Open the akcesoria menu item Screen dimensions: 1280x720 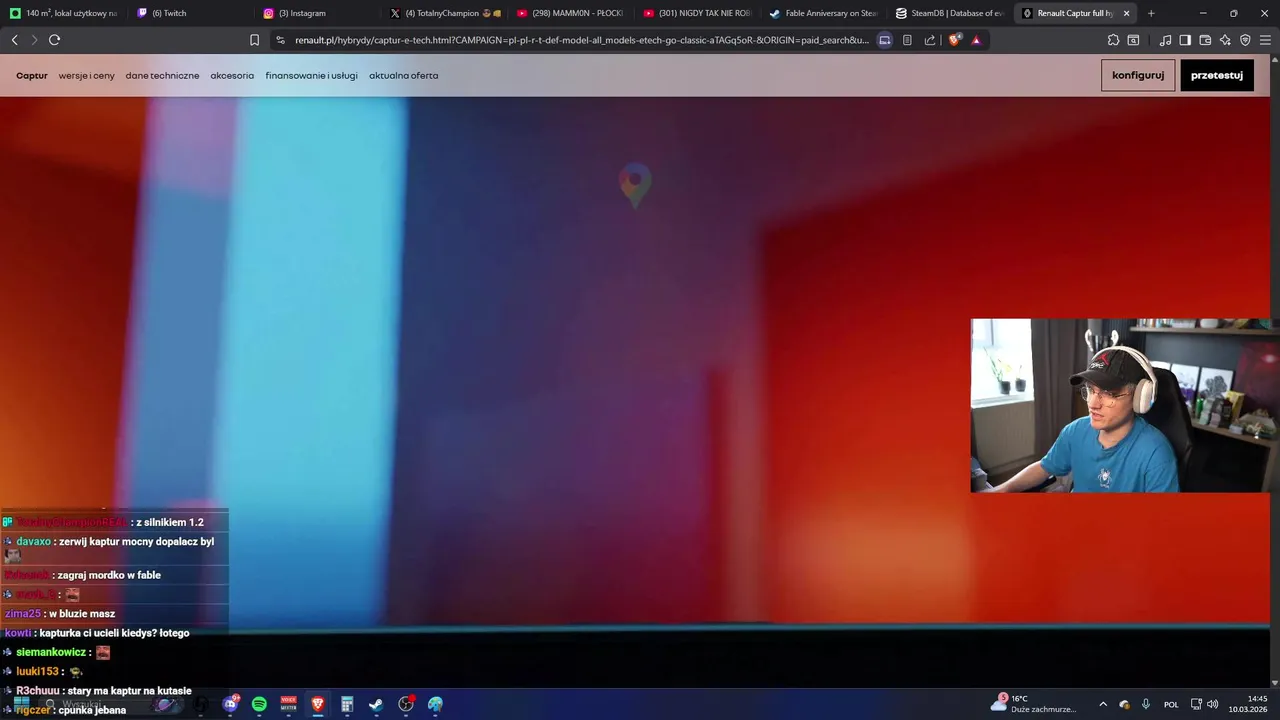232,76
